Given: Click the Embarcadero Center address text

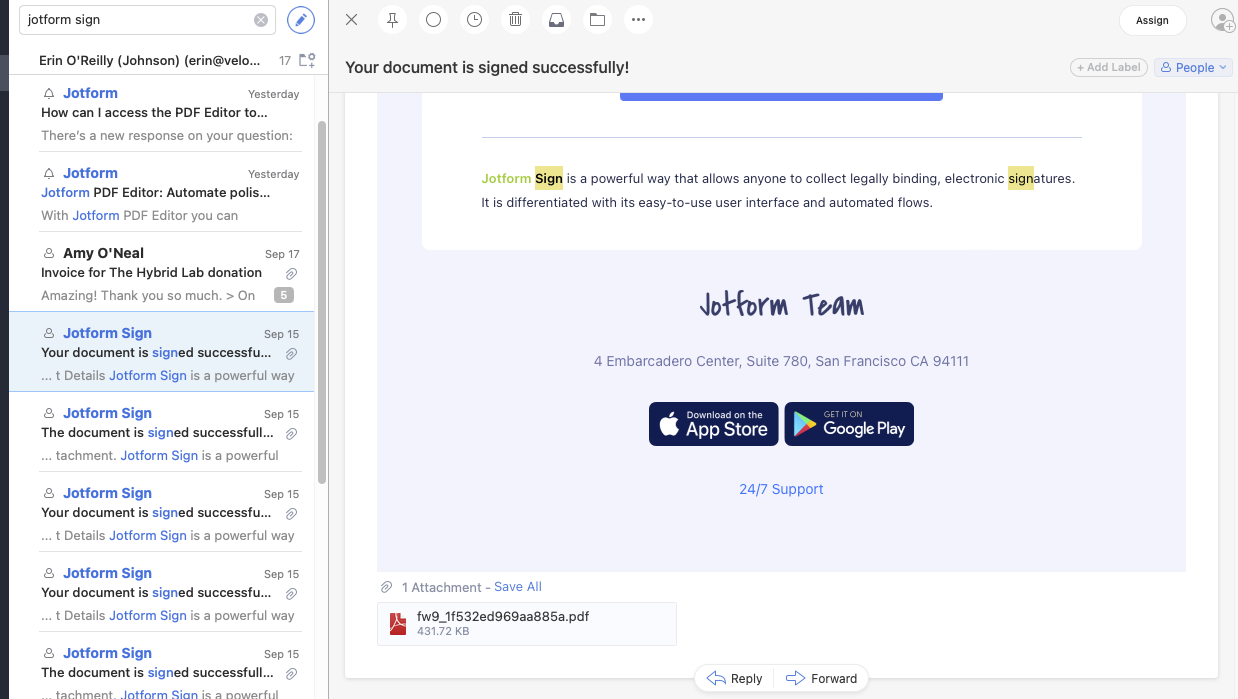Looking at the screenshot, I should (x=781, y=361).
